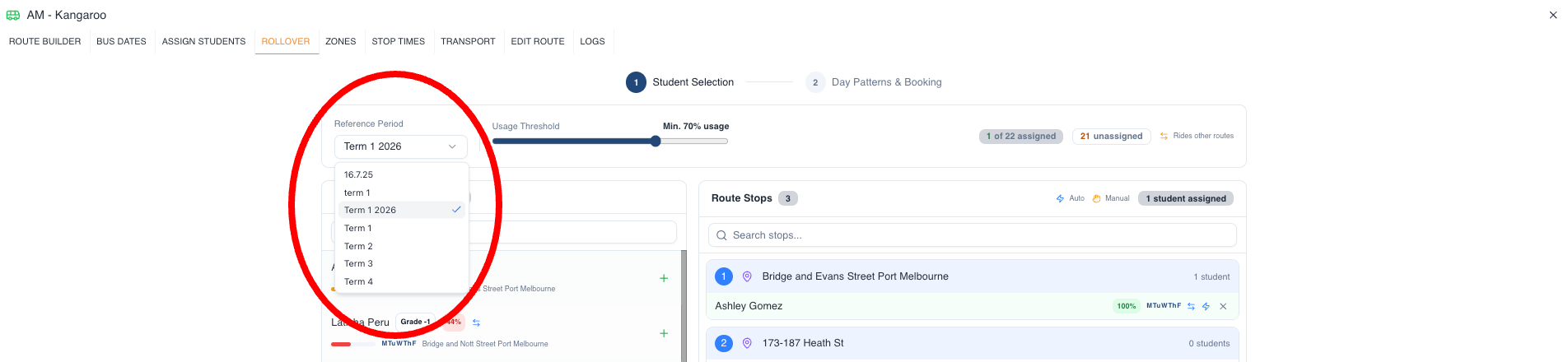The height and width of the screenshot is (362, 1568).
Task: Choose Term 2 reference period
Action: pos(402,246)
